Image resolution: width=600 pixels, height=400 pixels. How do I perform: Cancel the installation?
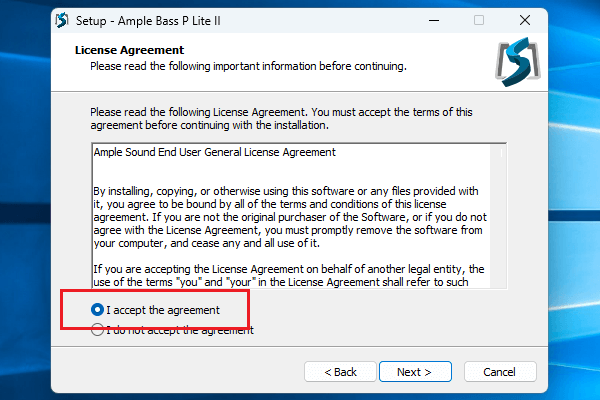point(499,372)
